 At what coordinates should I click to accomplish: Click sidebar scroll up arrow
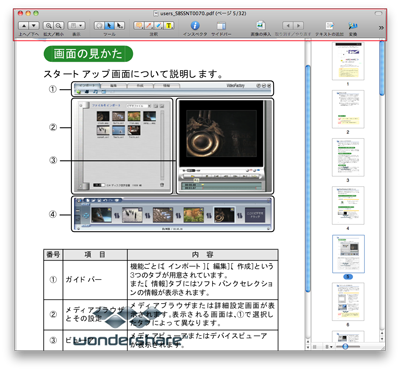pos(382,332)
